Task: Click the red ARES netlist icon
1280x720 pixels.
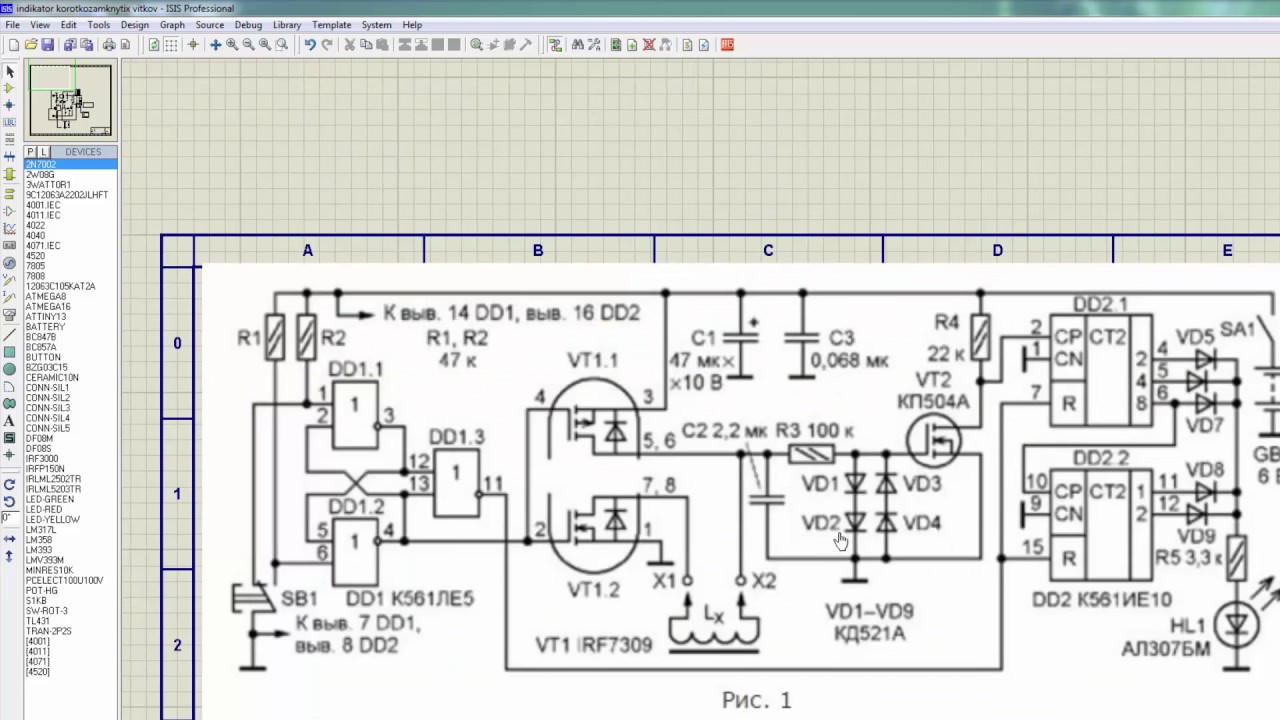Action: pos(726,45)
